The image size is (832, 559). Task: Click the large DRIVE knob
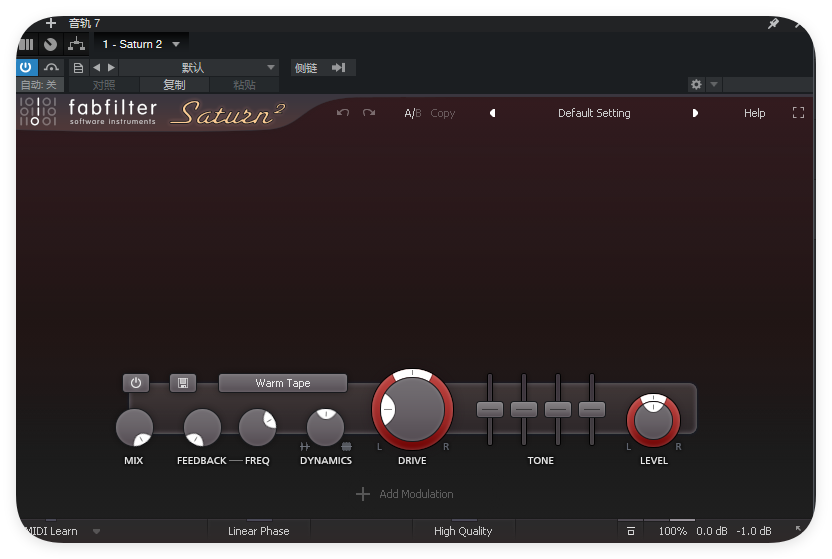coord(412,410)
